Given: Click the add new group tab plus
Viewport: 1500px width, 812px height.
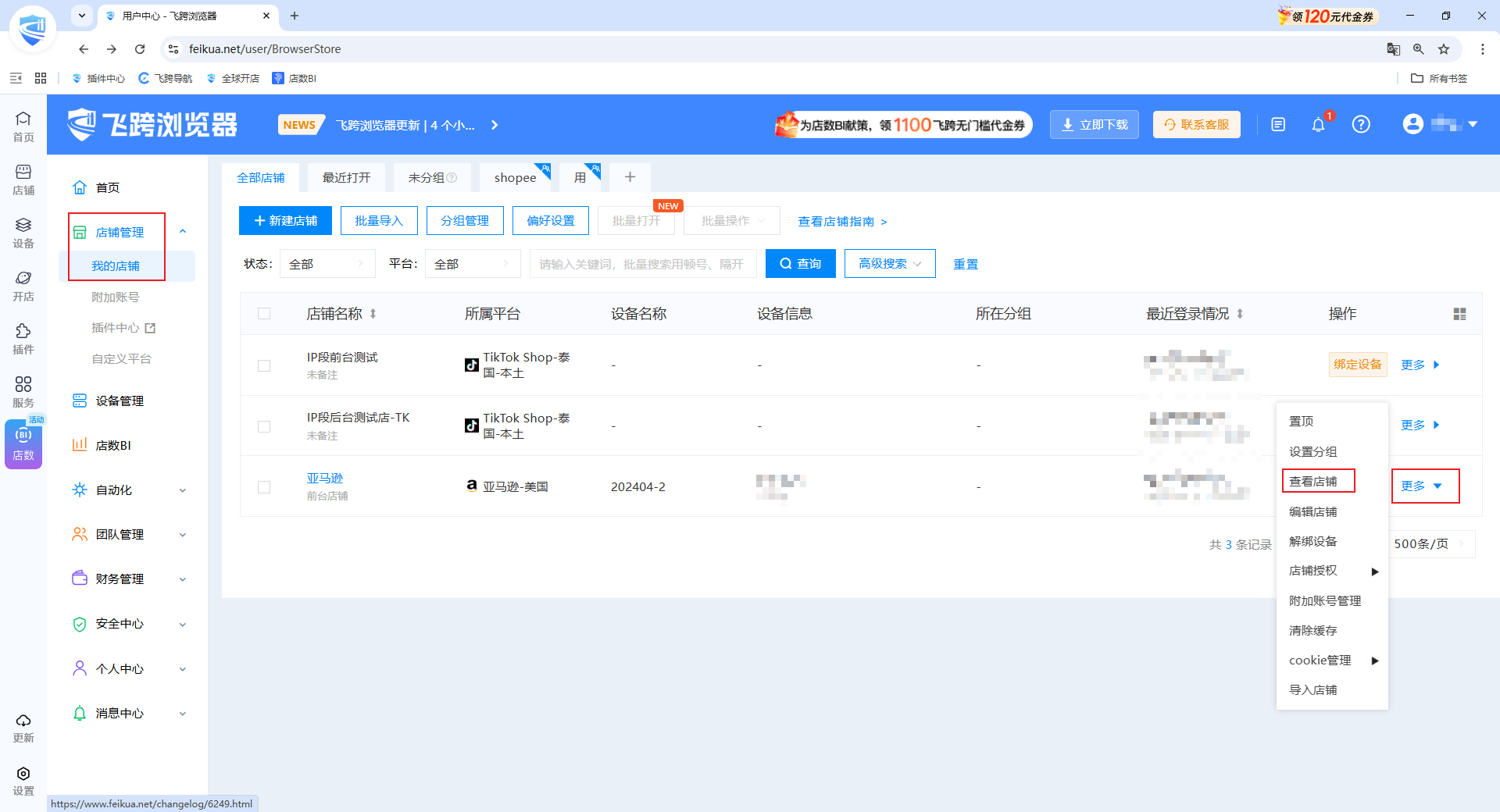Looking at the screenshot, I should tap(630, 177).
